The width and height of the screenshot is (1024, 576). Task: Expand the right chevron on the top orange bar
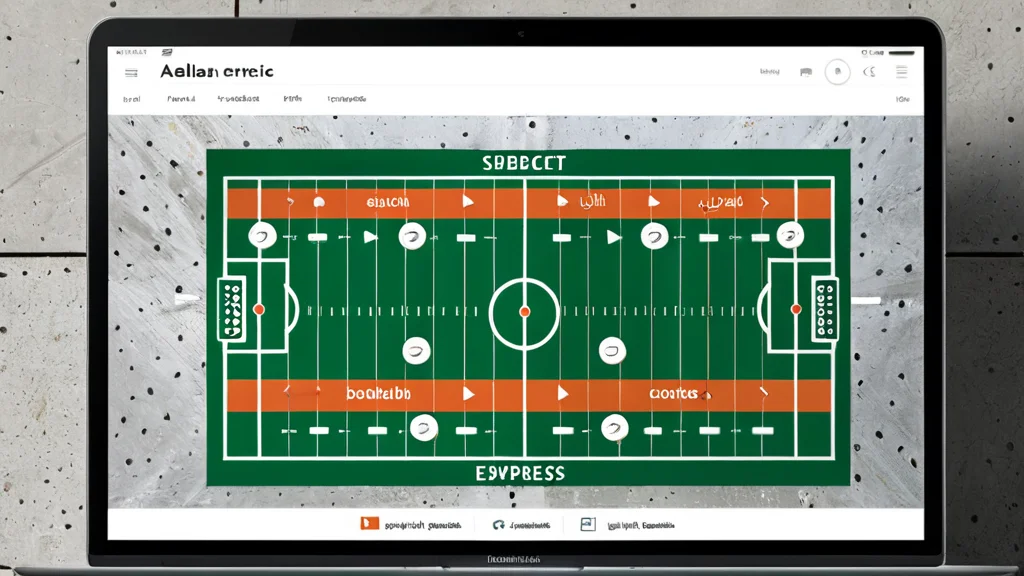(765, 202)
